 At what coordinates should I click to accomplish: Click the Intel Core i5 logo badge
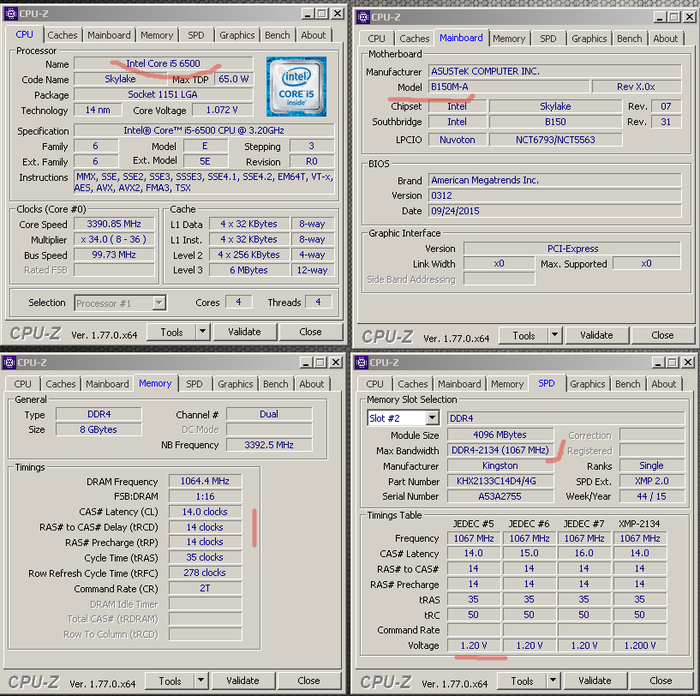click(296, 87)
